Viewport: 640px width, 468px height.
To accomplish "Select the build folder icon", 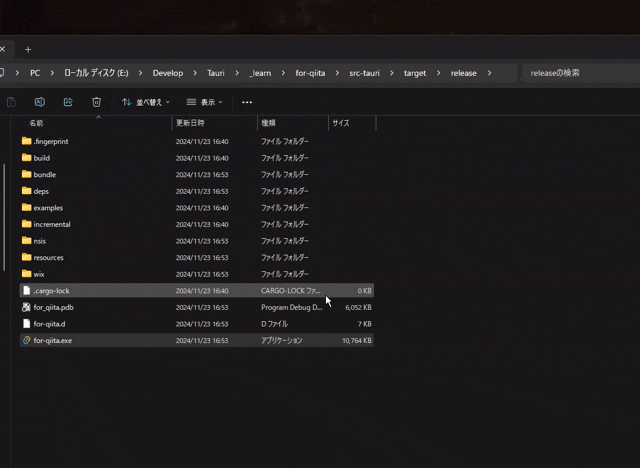I will click(27, 158).
